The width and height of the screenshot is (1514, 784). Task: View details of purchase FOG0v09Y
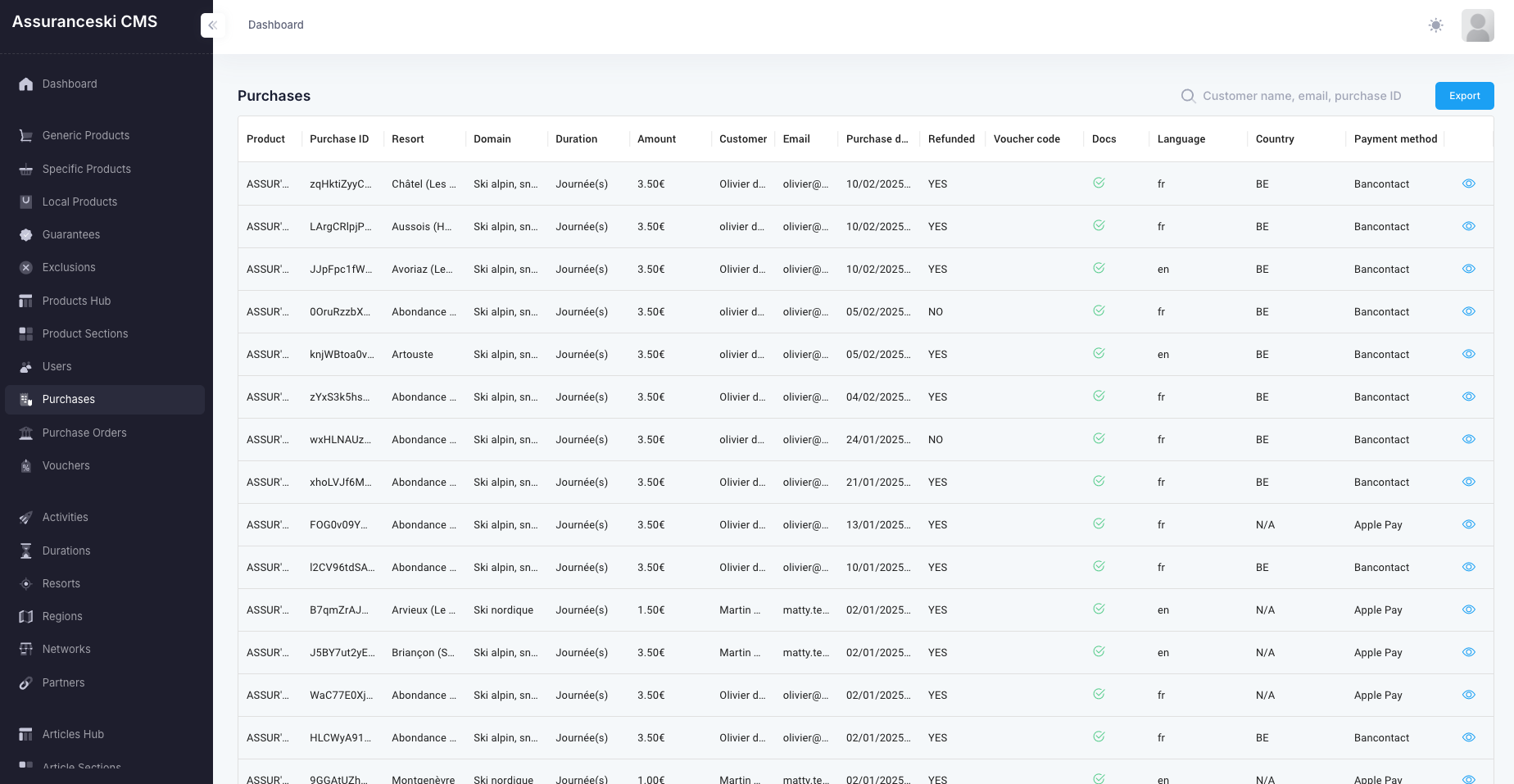click(1468, 524)
